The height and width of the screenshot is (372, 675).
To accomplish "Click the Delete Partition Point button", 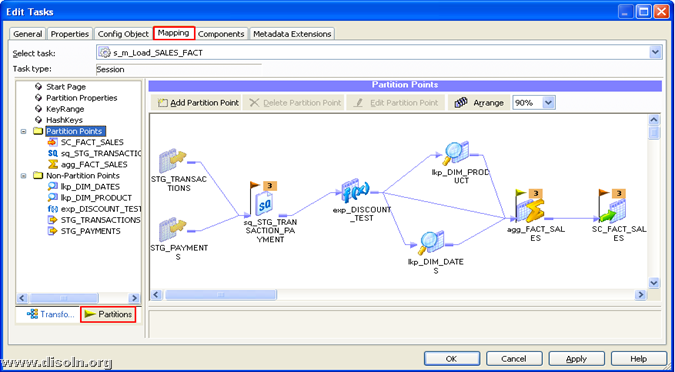I will point(295,103).
